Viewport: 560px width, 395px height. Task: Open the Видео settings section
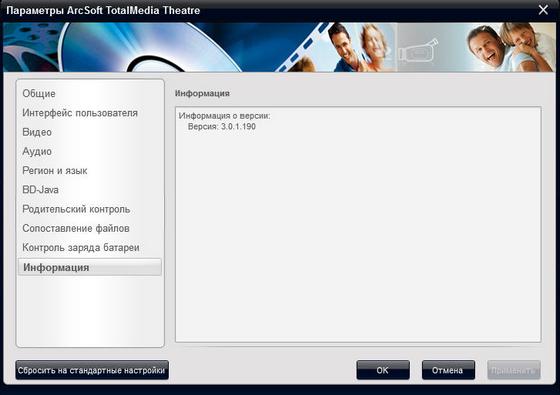(x=37, y=132)
